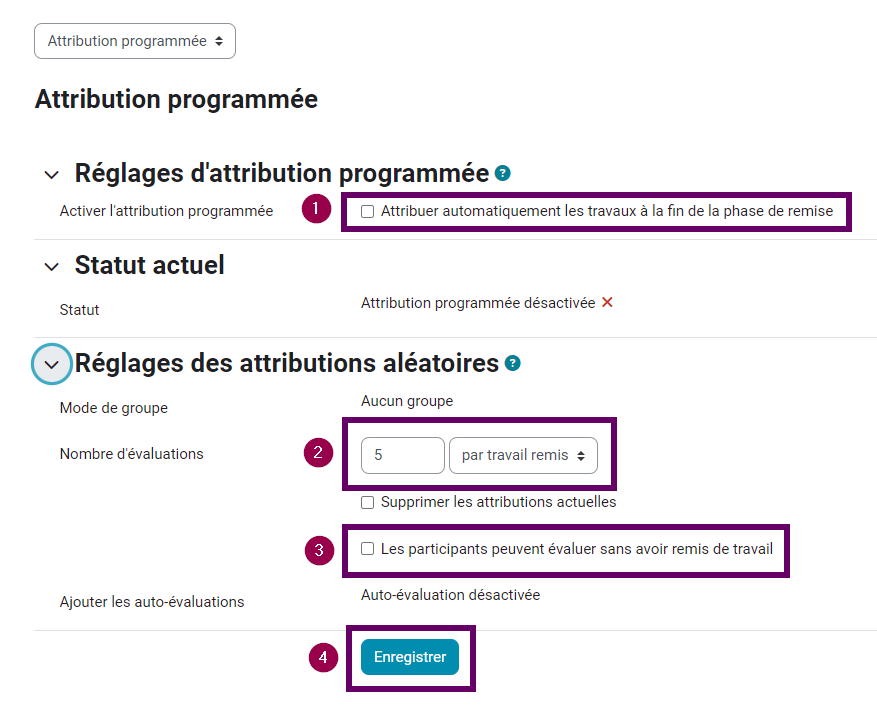The image size is (877, 716).
Task: Collapse the Statut actuel section
Action: click(x=51, y=267)
